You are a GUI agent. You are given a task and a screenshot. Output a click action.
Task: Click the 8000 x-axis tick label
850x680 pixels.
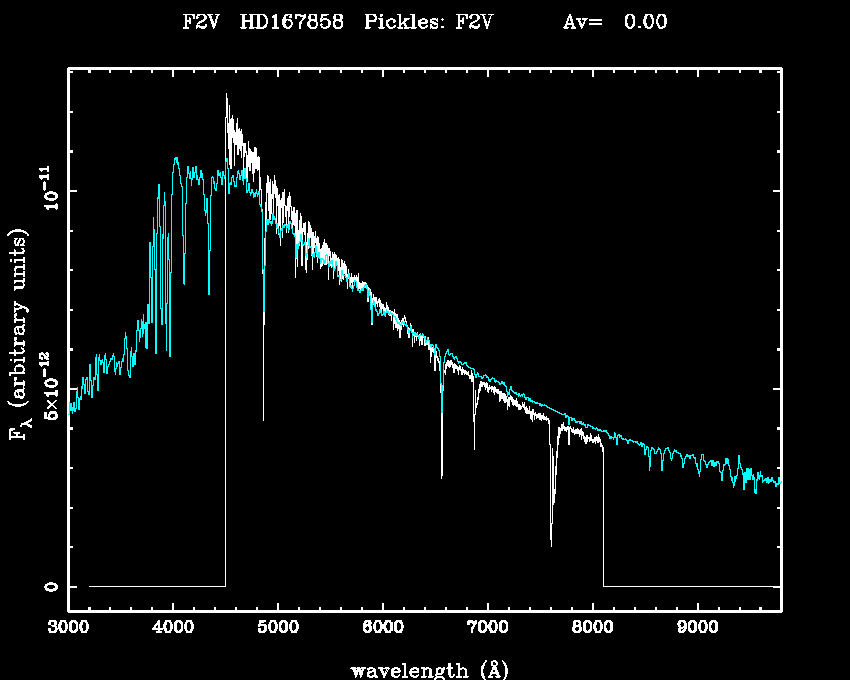click(592, 628)
